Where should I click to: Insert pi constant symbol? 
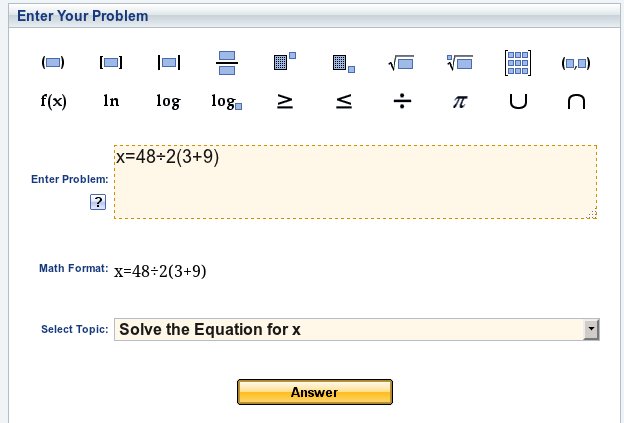(x=459, y=102)
